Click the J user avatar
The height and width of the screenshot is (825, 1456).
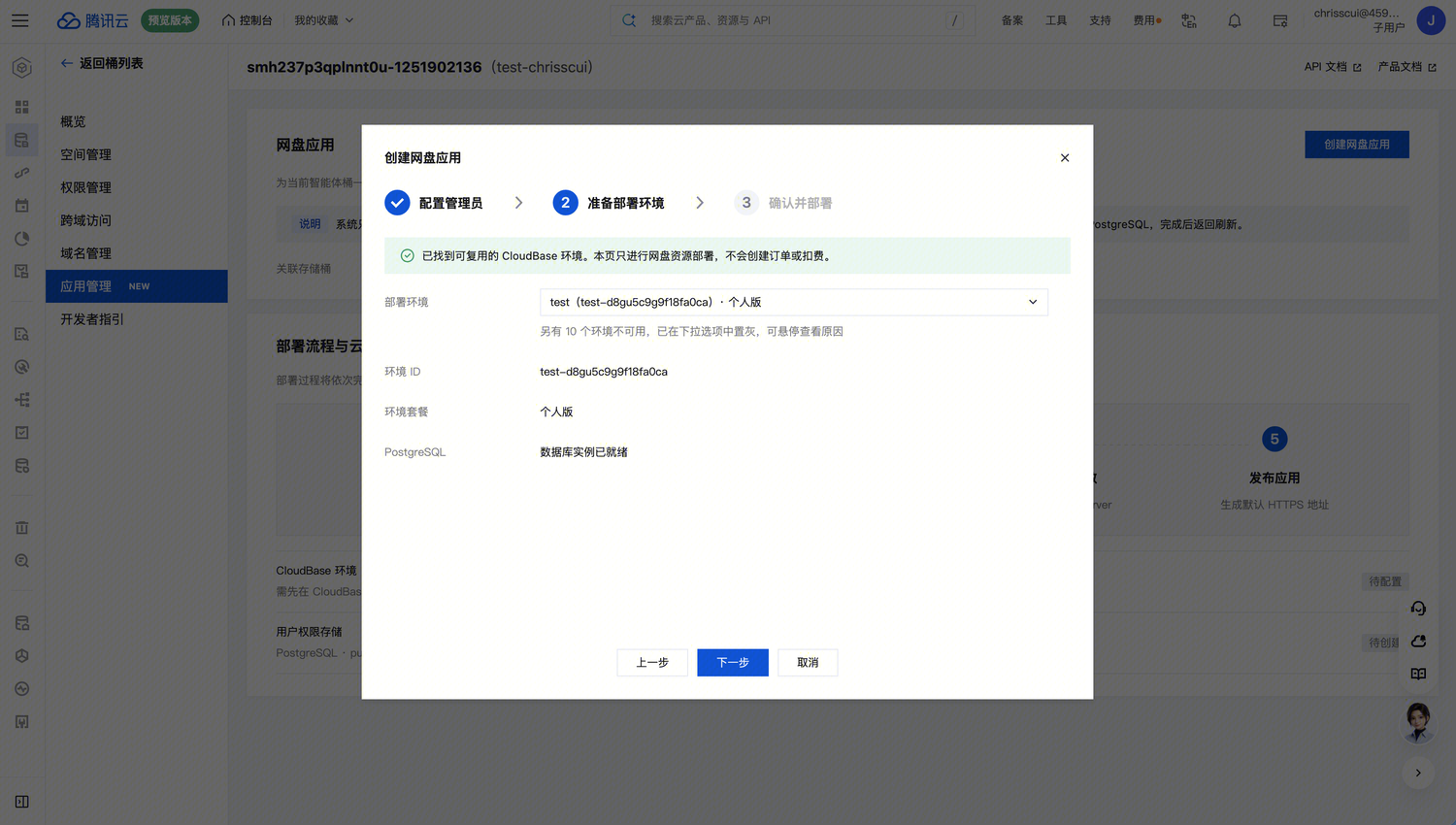1431,20
